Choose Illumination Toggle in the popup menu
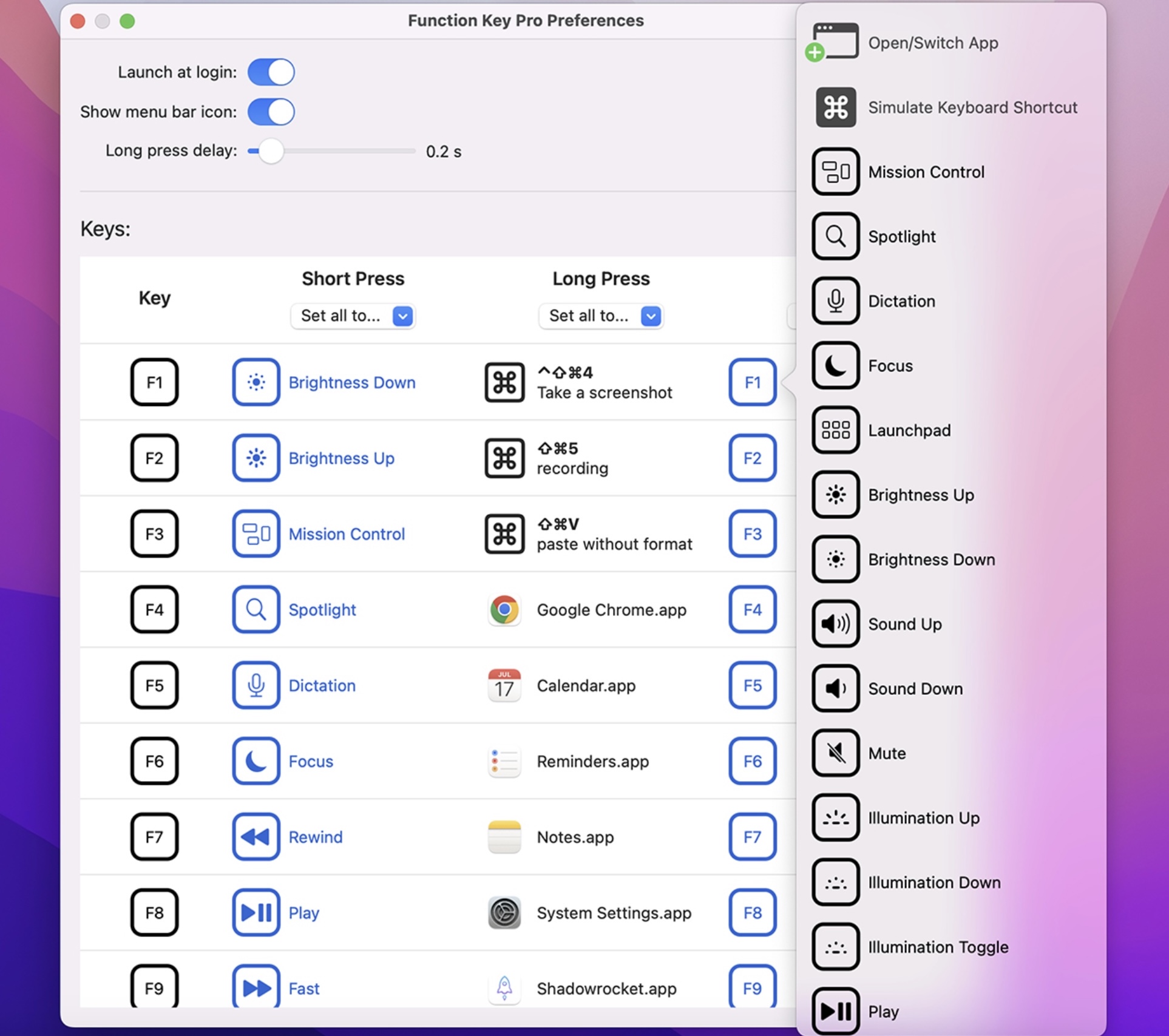Viewport: 1169px width, 1036px height. 938,947
